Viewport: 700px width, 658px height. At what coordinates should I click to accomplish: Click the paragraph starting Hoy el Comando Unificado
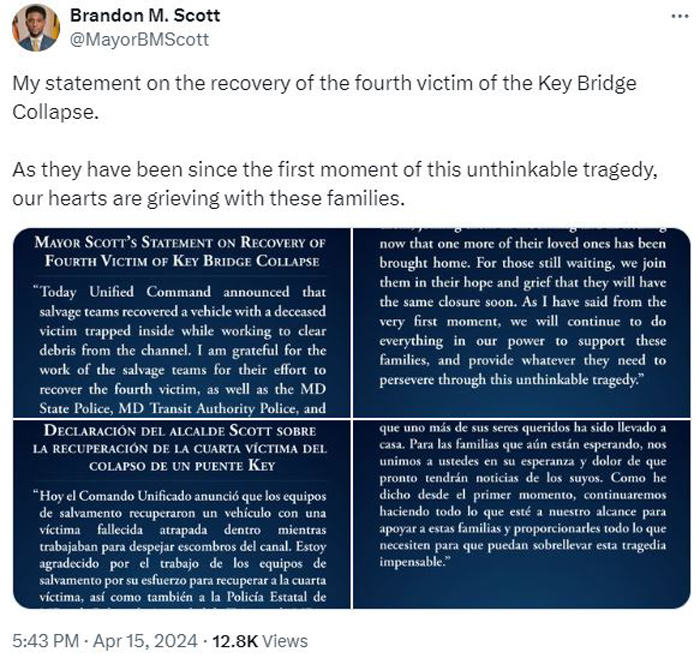click(x=180, y=546)
